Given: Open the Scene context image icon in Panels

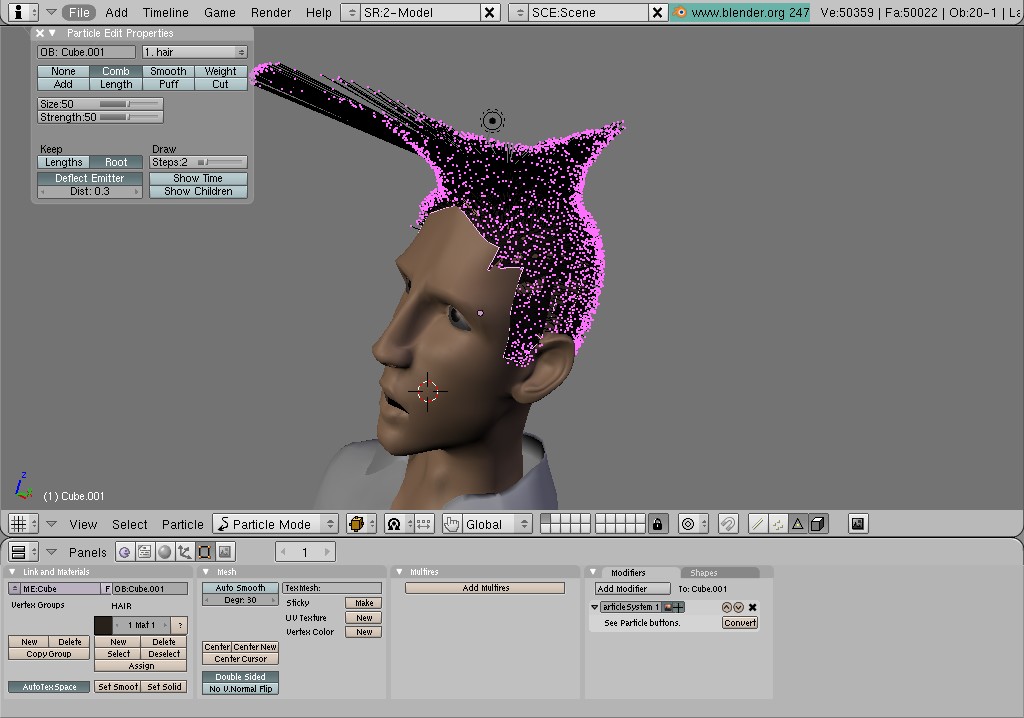Looking at the screenshot, I should 225,552.
